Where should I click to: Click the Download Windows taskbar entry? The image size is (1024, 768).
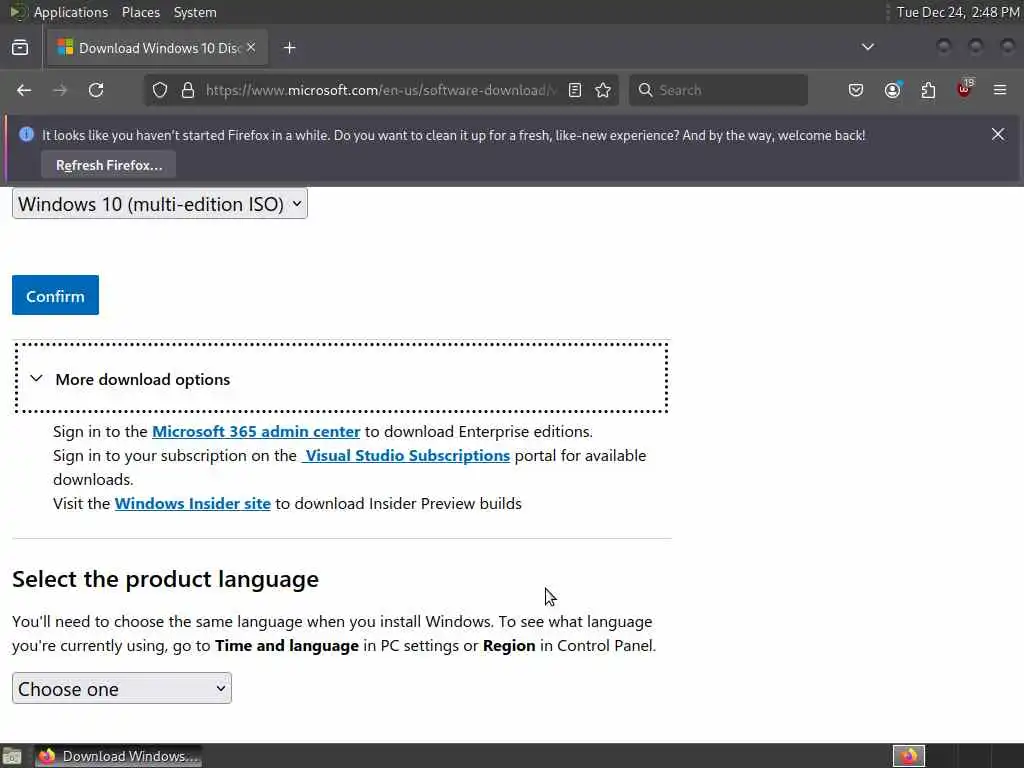tap(118, 756)
